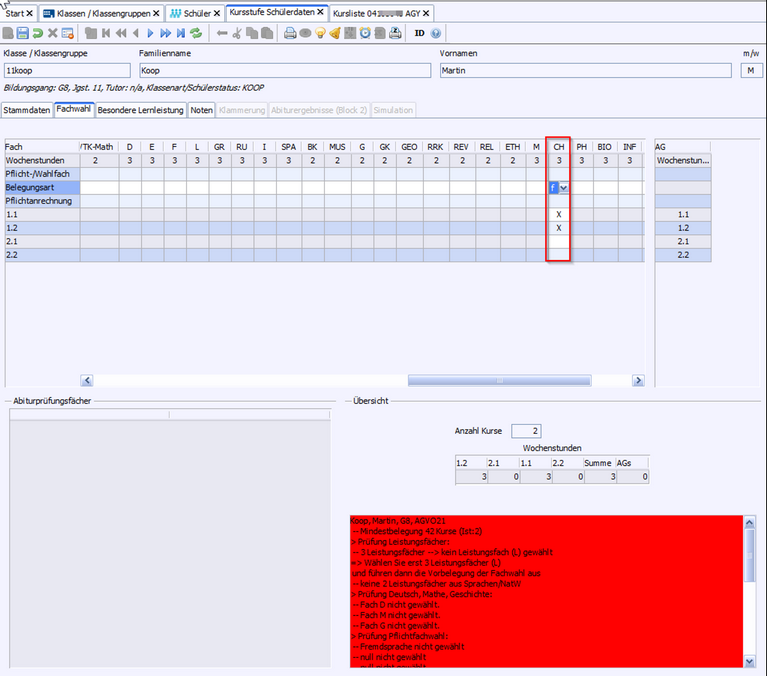Open the Besondere Lernleistung tab
Screen dimensions: 767x676
(x=140, y=110)
